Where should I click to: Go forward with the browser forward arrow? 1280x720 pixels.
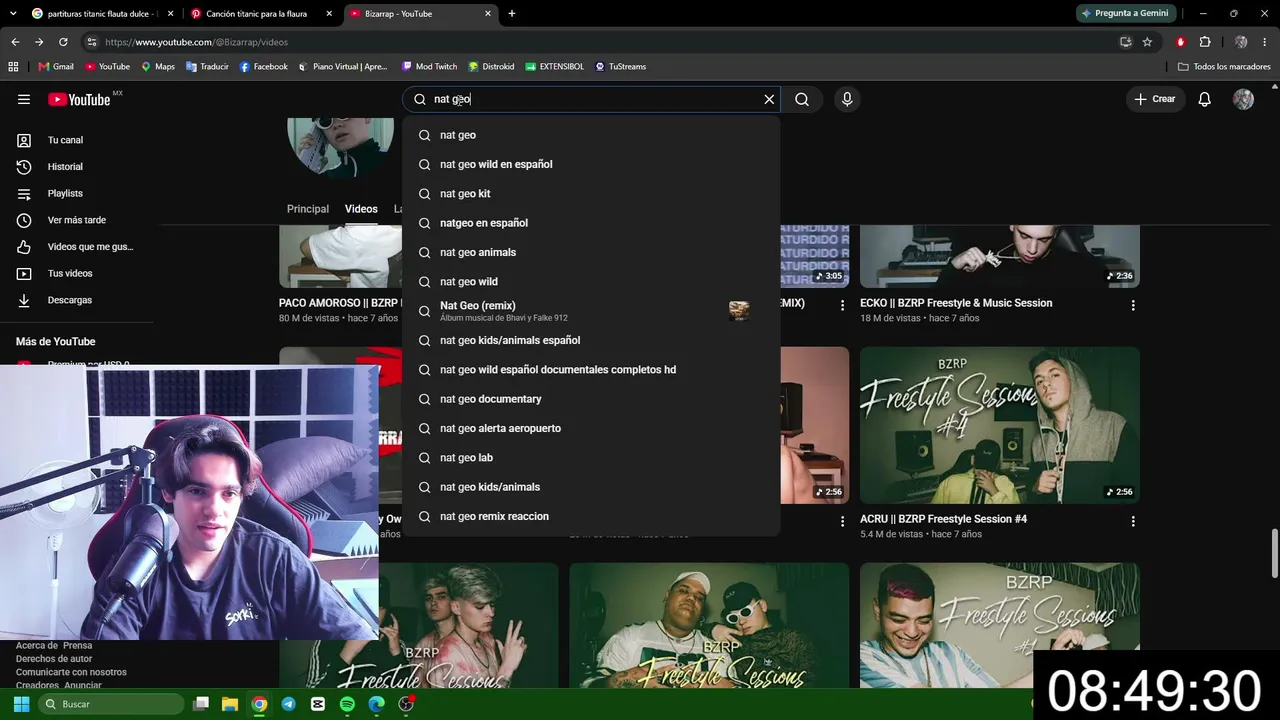coord(39,42)
